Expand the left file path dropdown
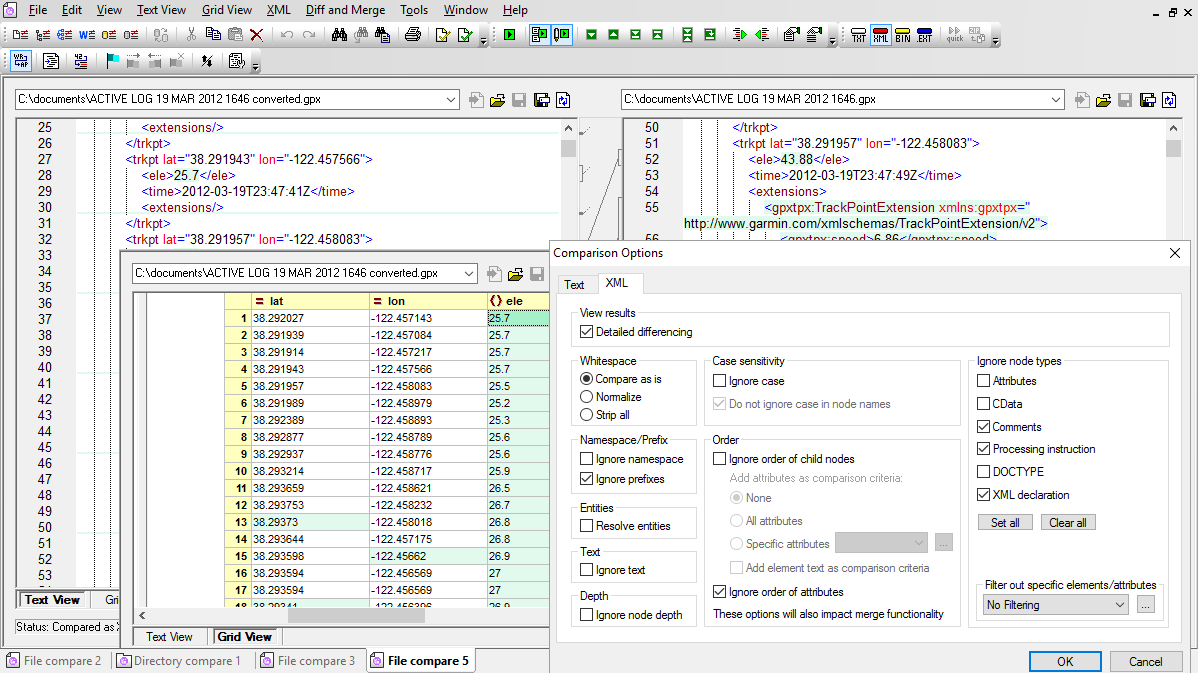This screenshot has height=673, width=1198. (x=449, y=100)
